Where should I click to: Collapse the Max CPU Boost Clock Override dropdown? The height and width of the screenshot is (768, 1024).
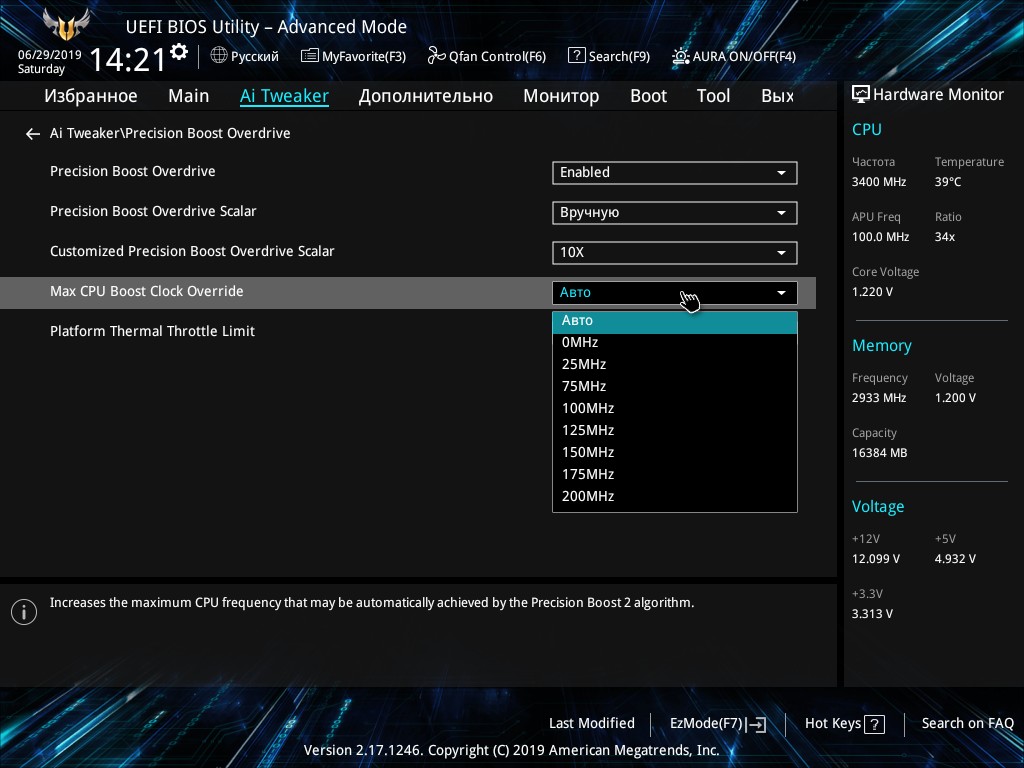tap(675, 293)
